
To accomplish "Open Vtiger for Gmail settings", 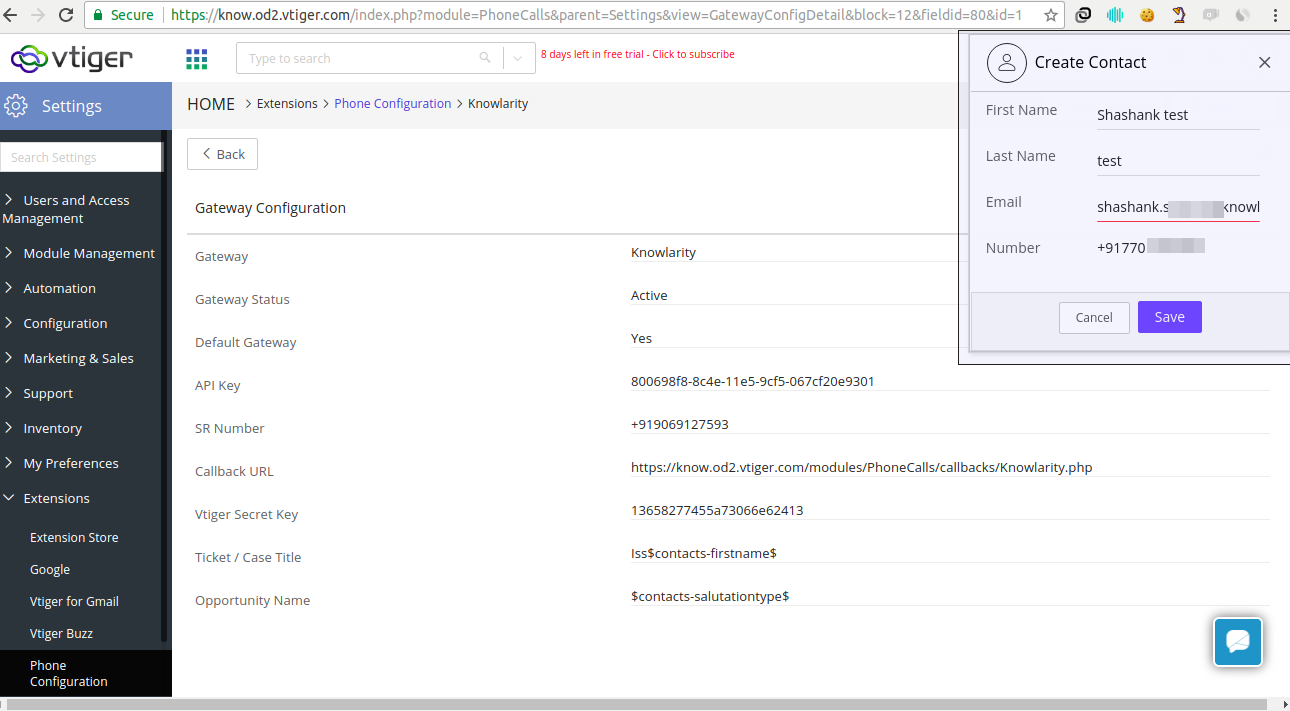I will (x=74, y=601).
